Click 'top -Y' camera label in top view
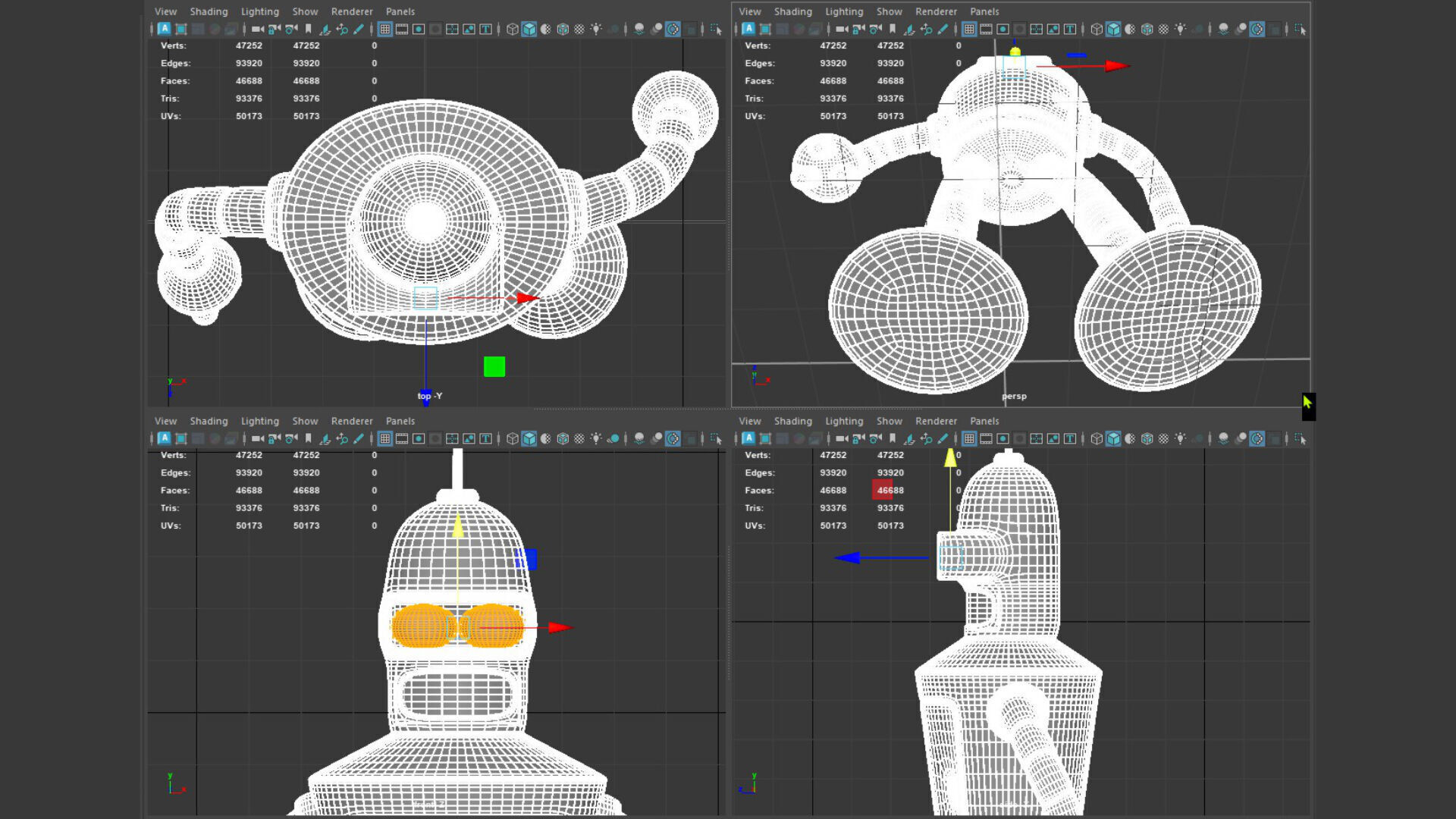This screenshot has width=1456, height=819. click(429, 396)
